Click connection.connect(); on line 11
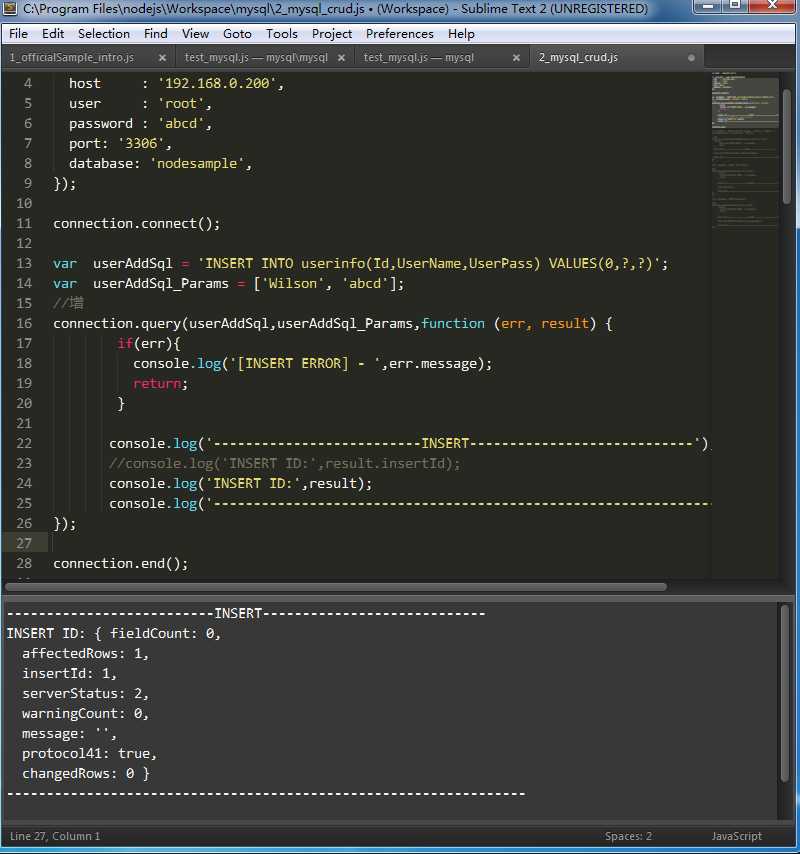Viewport: 800px width, 854px height. click(x=137, y=224)
